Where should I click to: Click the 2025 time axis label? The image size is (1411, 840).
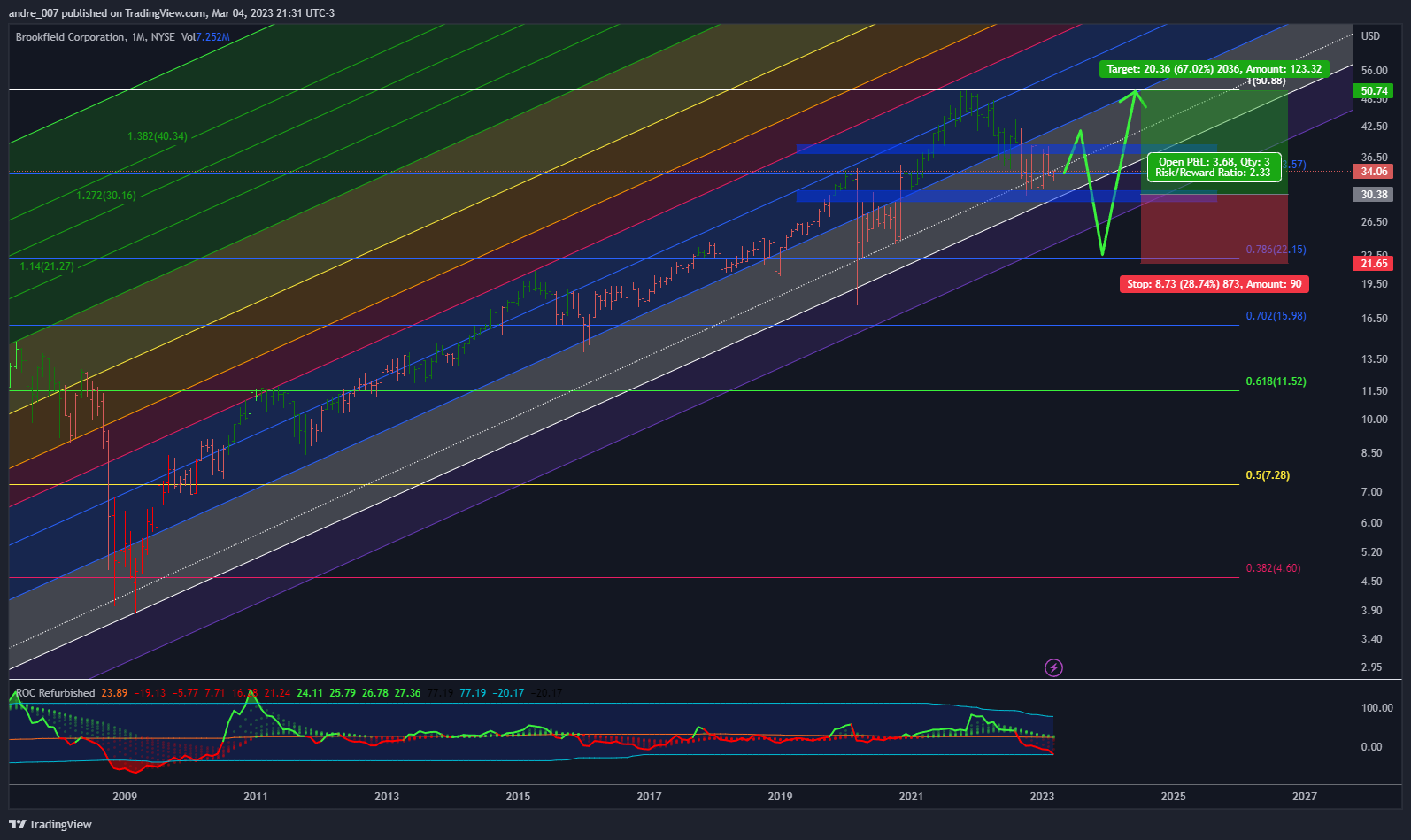pos(1174,797)
